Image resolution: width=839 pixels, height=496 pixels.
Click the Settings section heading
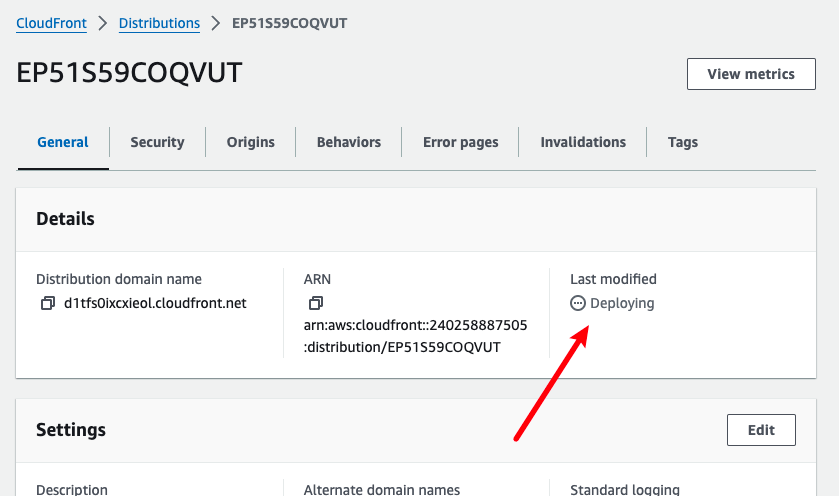click(71, 430)
